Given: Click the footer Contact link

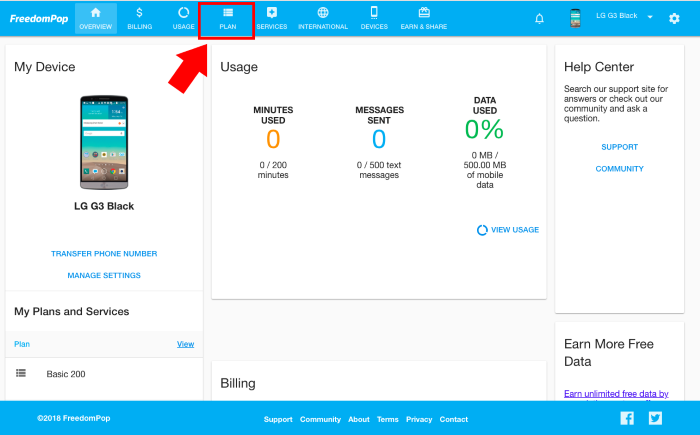Looking at the screenshot, I should (454, 419).
